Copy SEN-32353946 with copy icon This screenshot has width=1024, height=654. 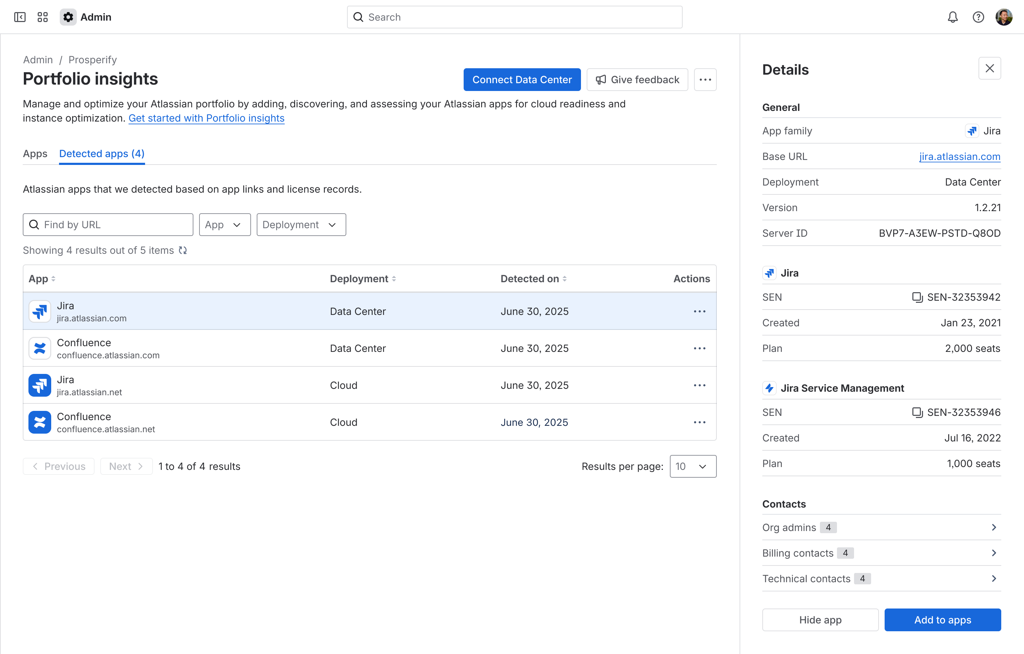click(918, 412)
